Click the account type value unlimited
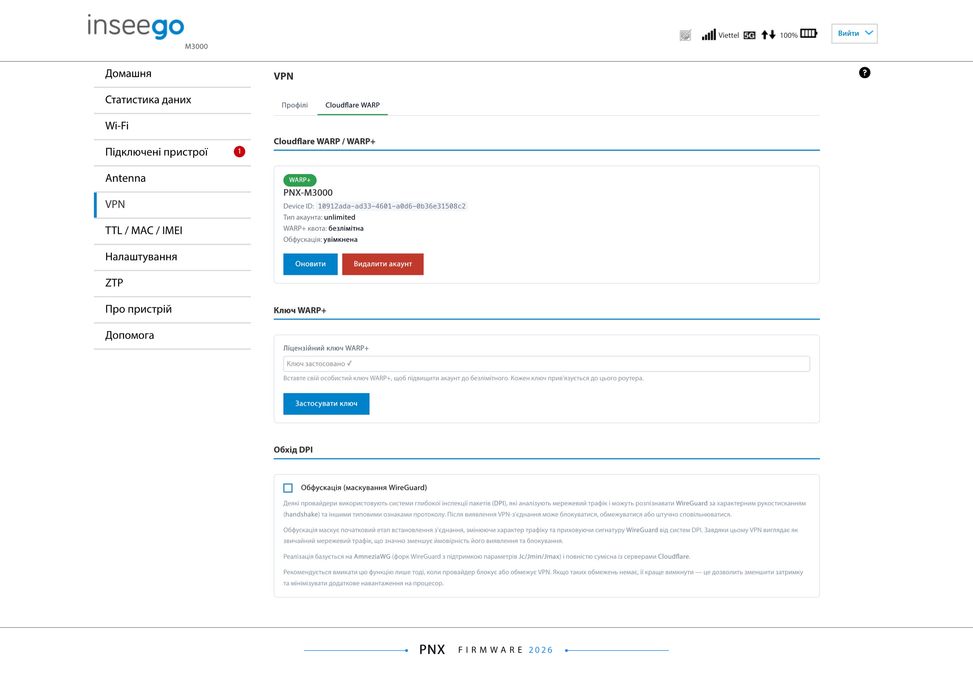Screen dimensions: 973x700 (x=339, y=217)
